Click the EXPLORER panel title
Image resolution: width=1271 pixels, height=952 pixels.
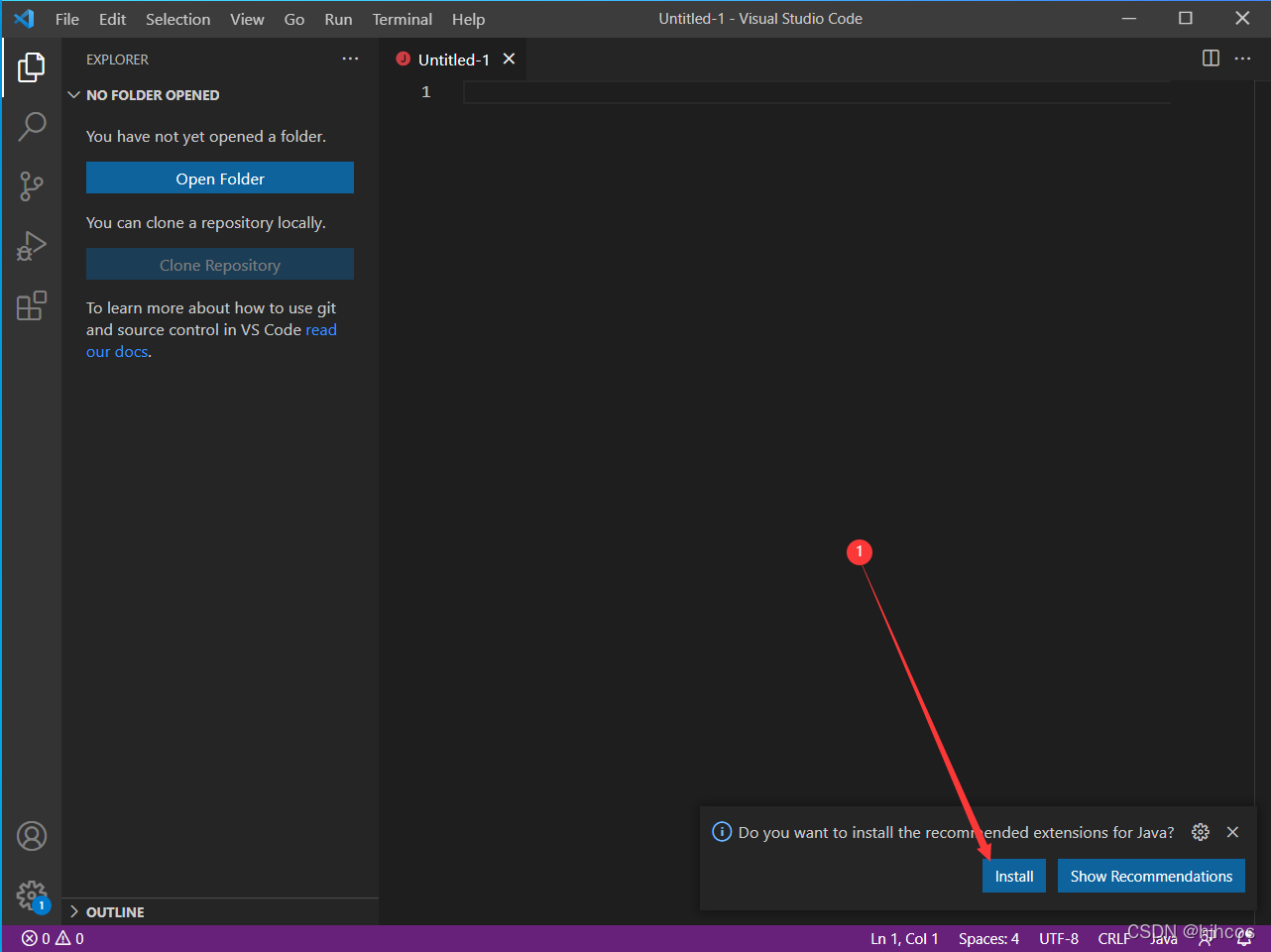coord(117,59)
